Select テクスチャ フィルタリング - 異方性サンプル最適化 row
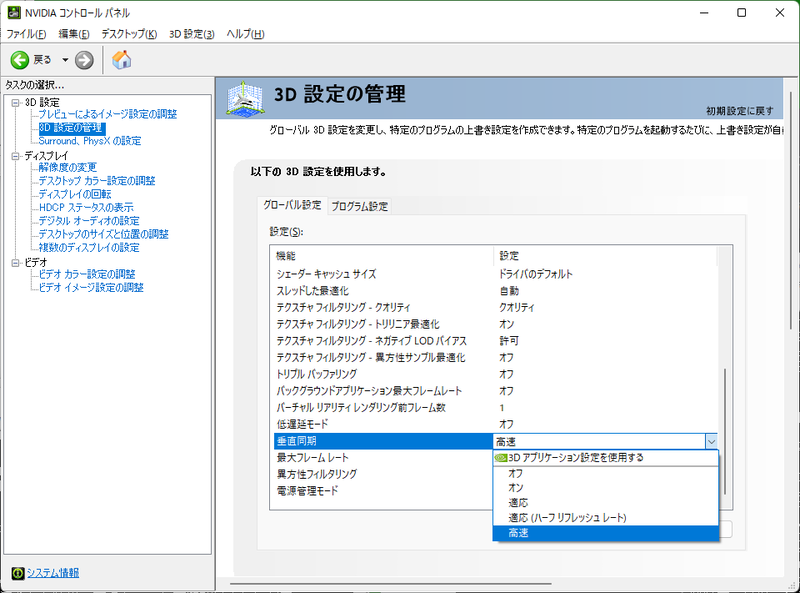Viewport: 800px width, 593px height. tap(495, 357)
